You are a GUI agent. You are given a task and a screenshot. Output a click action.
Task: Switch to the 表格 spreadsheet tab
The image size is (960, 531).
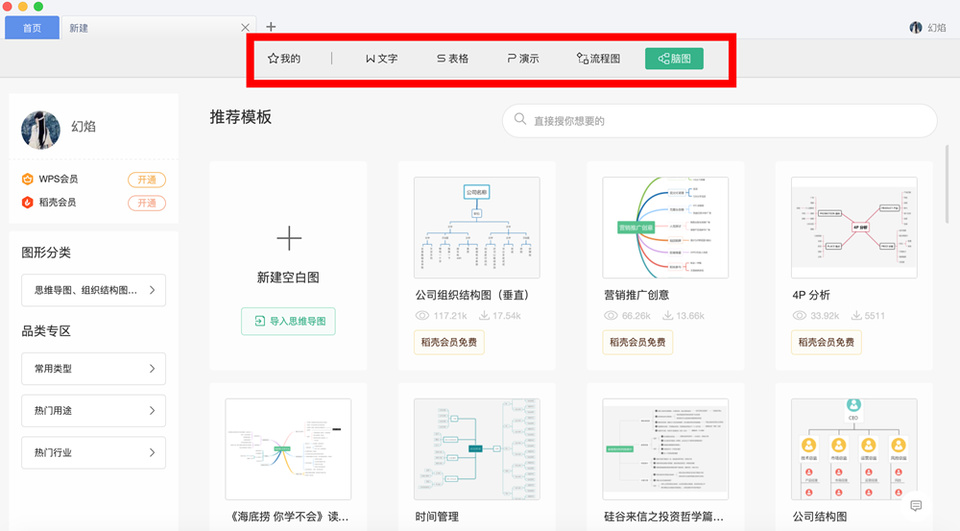click(x=452, y=59)
